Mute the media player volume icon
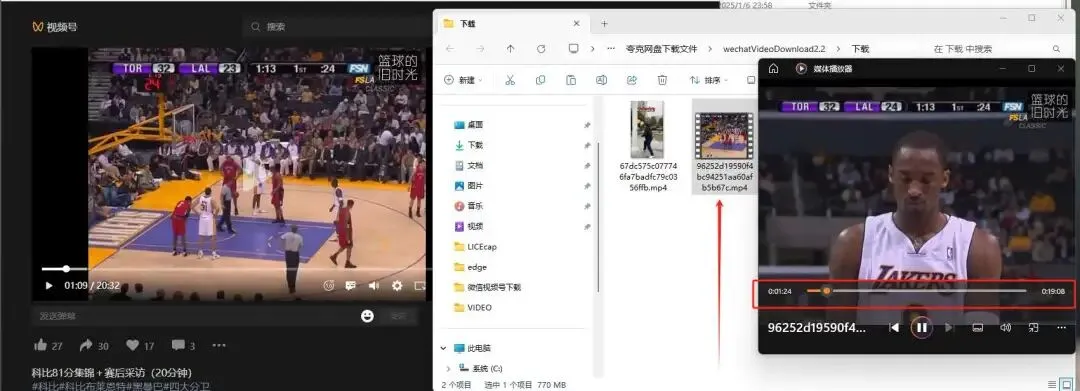 coord(1005,328)
